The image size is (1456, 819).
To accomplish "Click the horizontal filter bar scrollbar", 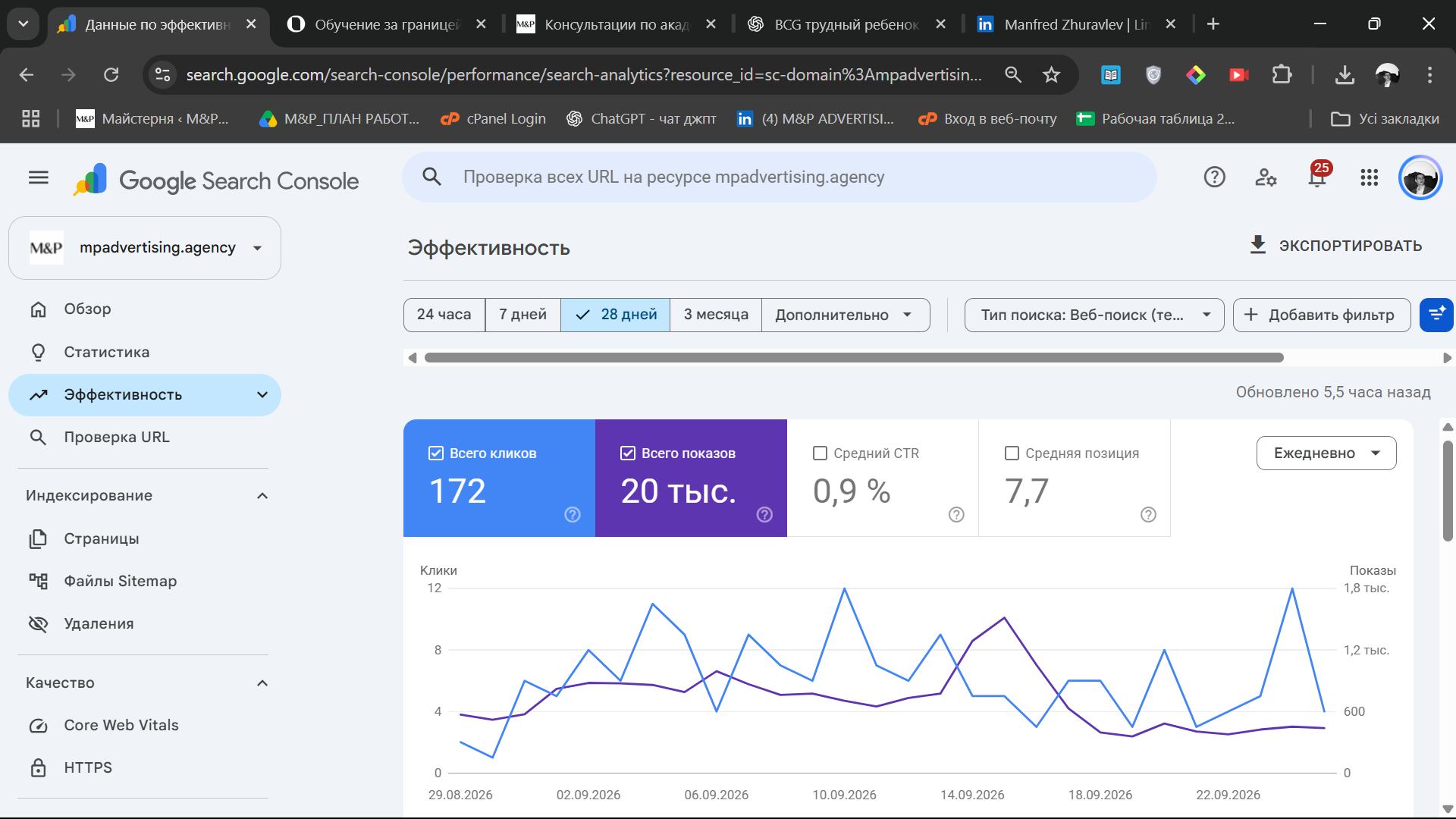I will 854,358.
